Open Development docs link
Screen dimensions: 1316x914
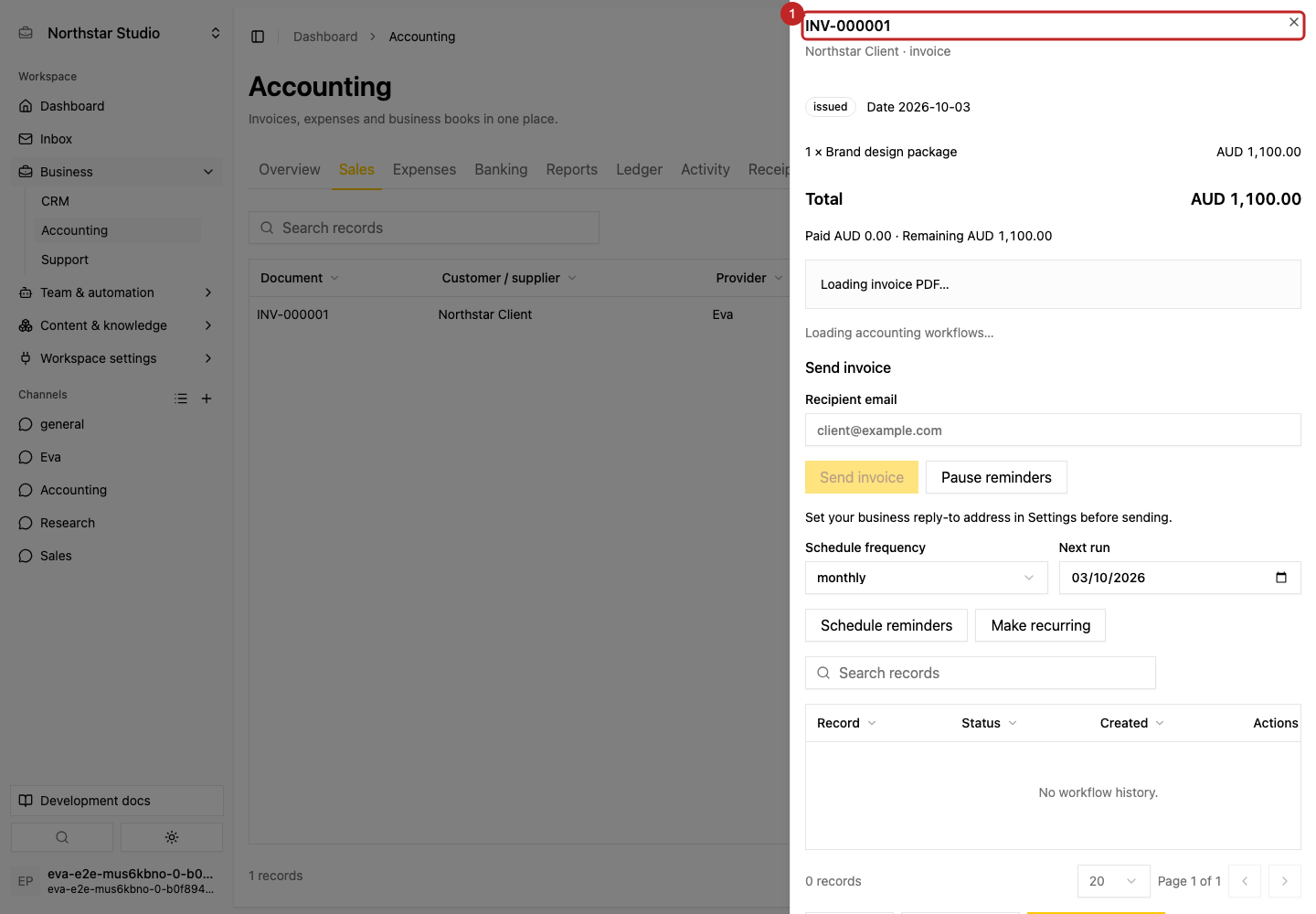point(117,801)
